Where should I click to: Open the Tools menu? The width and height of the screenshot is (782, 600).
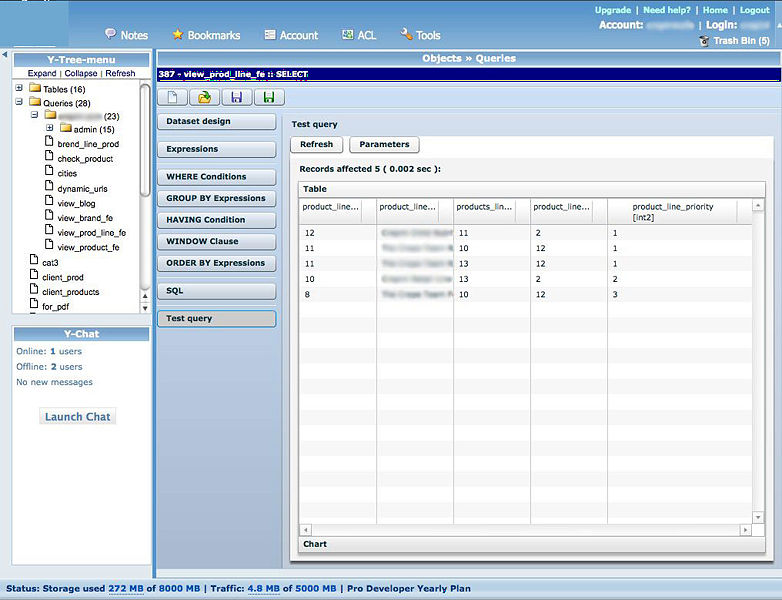[x=420, y=35]
